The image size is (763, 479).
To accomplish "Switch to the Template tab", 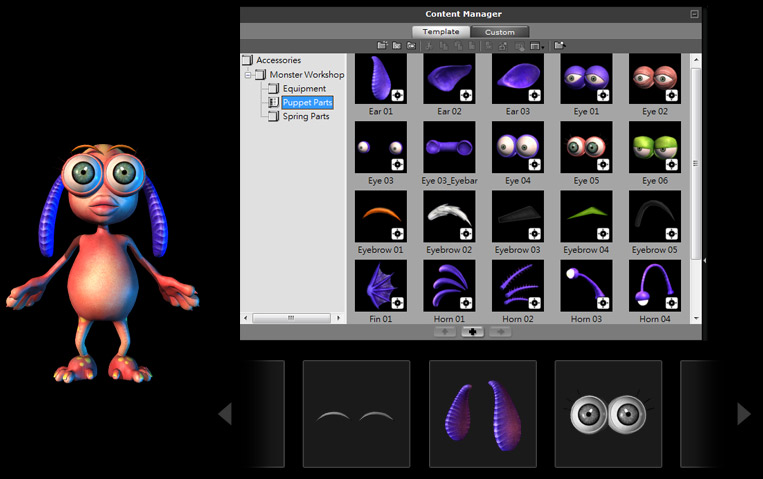I will (x=441, y=32).
